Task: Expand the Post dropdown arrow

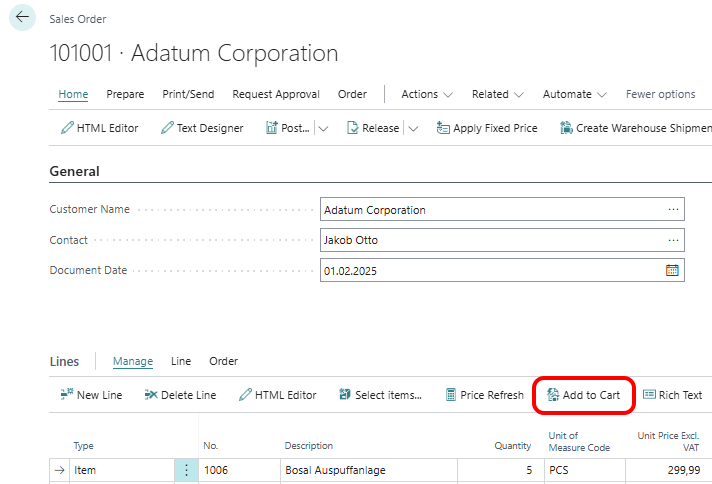Action: coord(323,128)
